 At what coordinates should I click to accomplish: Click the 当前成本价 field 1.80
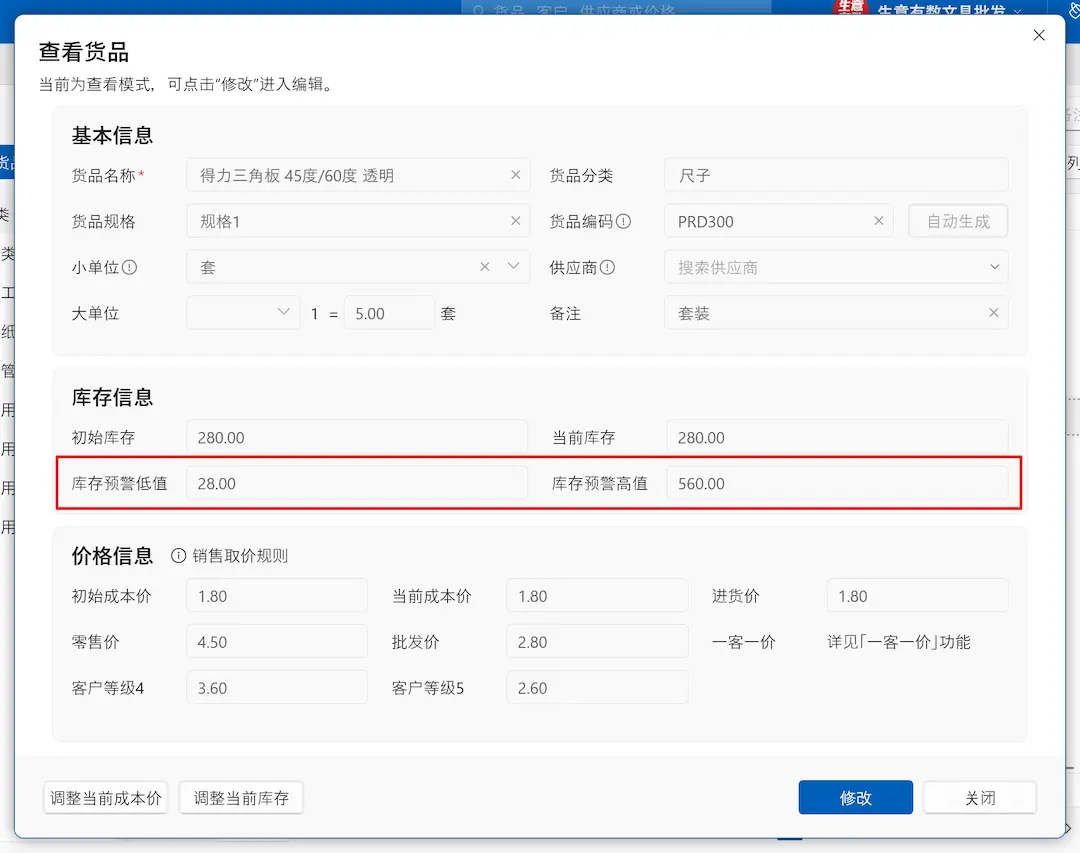coord(597,596)
